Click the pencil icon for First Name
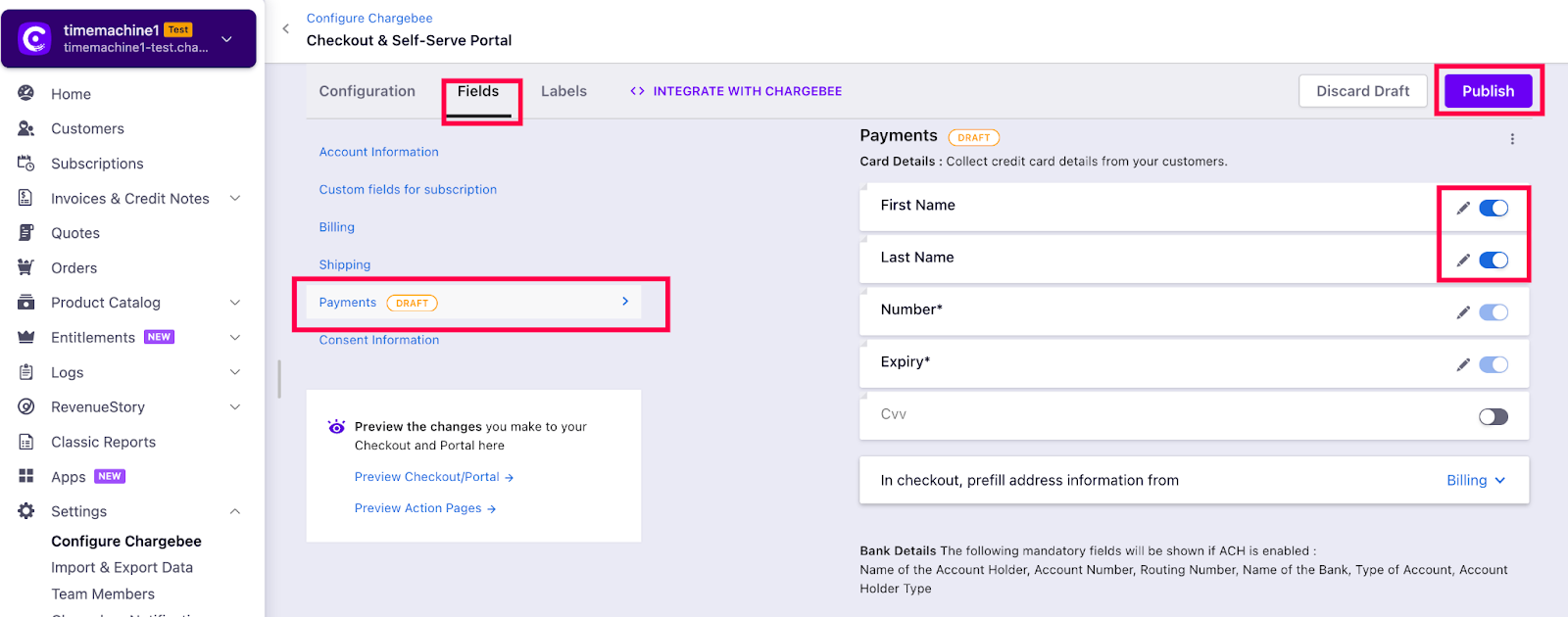1568x617 pixels. [x=1463, y=208]
